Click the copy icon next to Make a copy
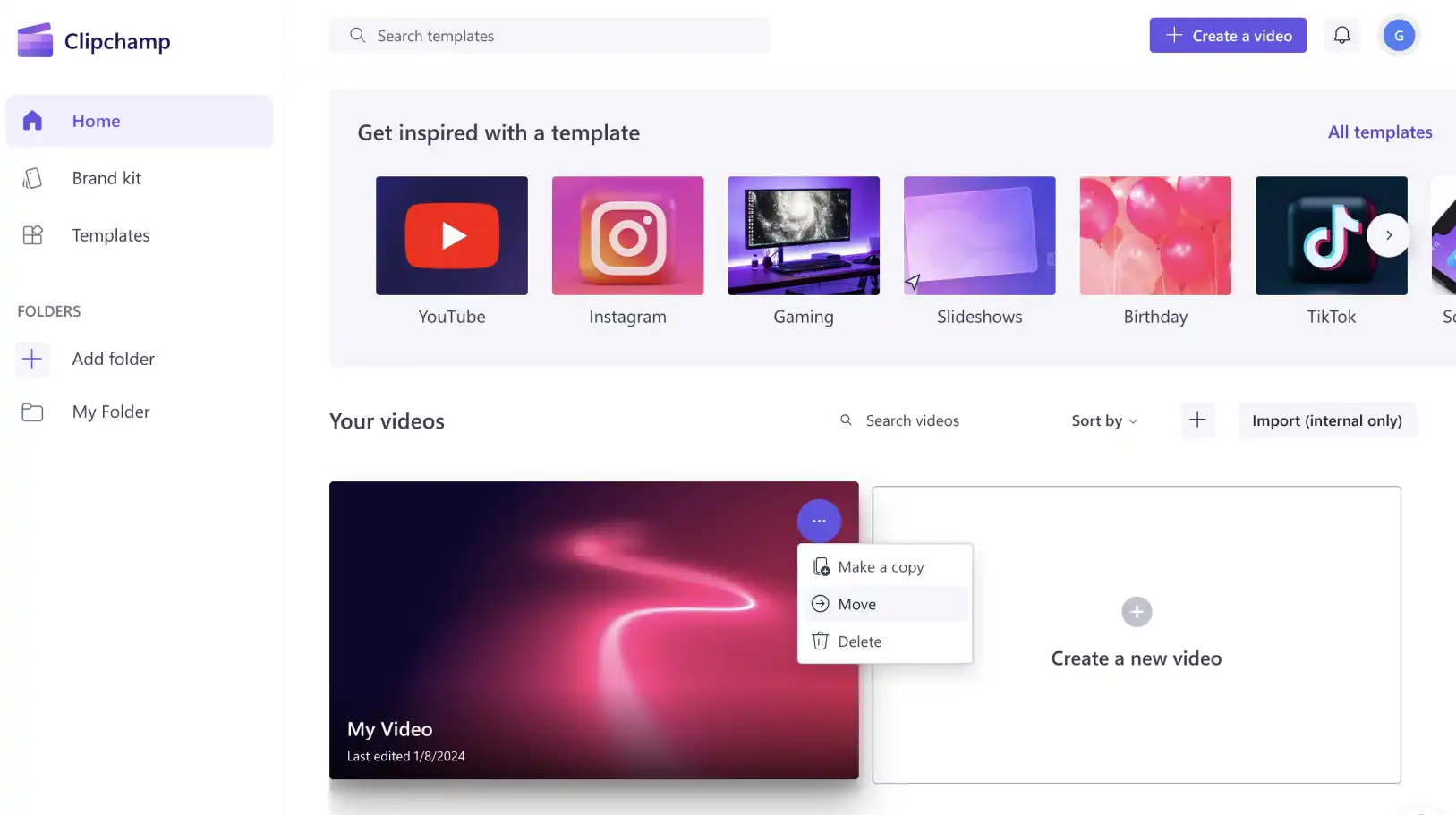The width and height of the screenshot is (1456, 815). [821, 566]
